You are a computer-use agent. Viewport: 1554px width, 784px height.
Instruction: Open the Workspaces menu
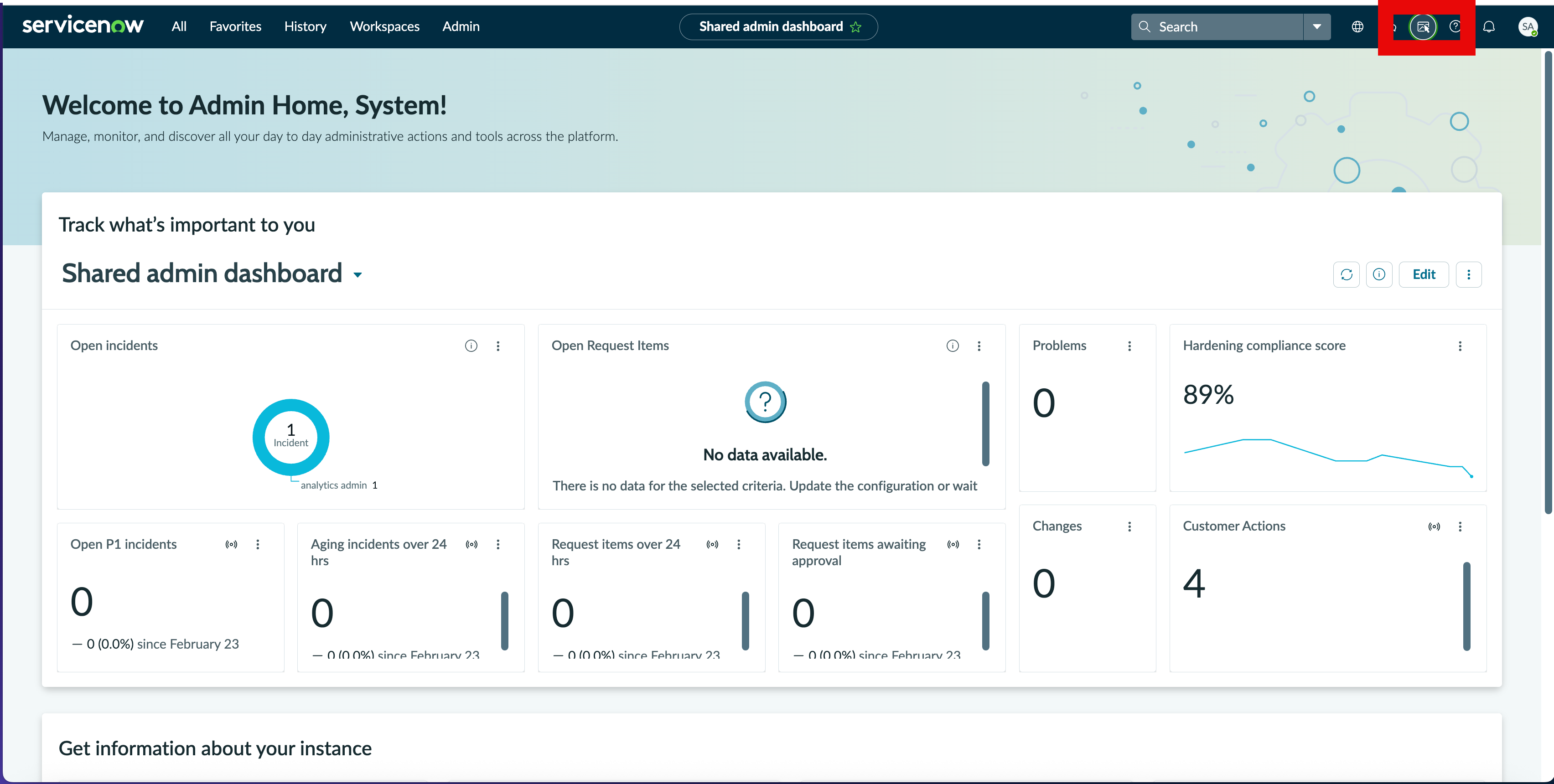click(x=384, y=26)
